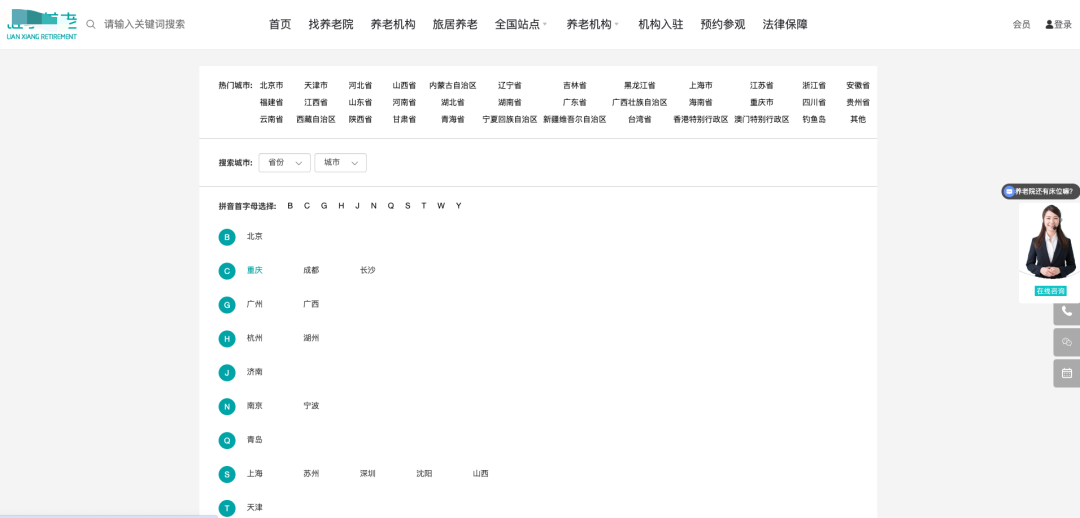
Task: Select 北京市 in hot cities
Action: point(271,85)
